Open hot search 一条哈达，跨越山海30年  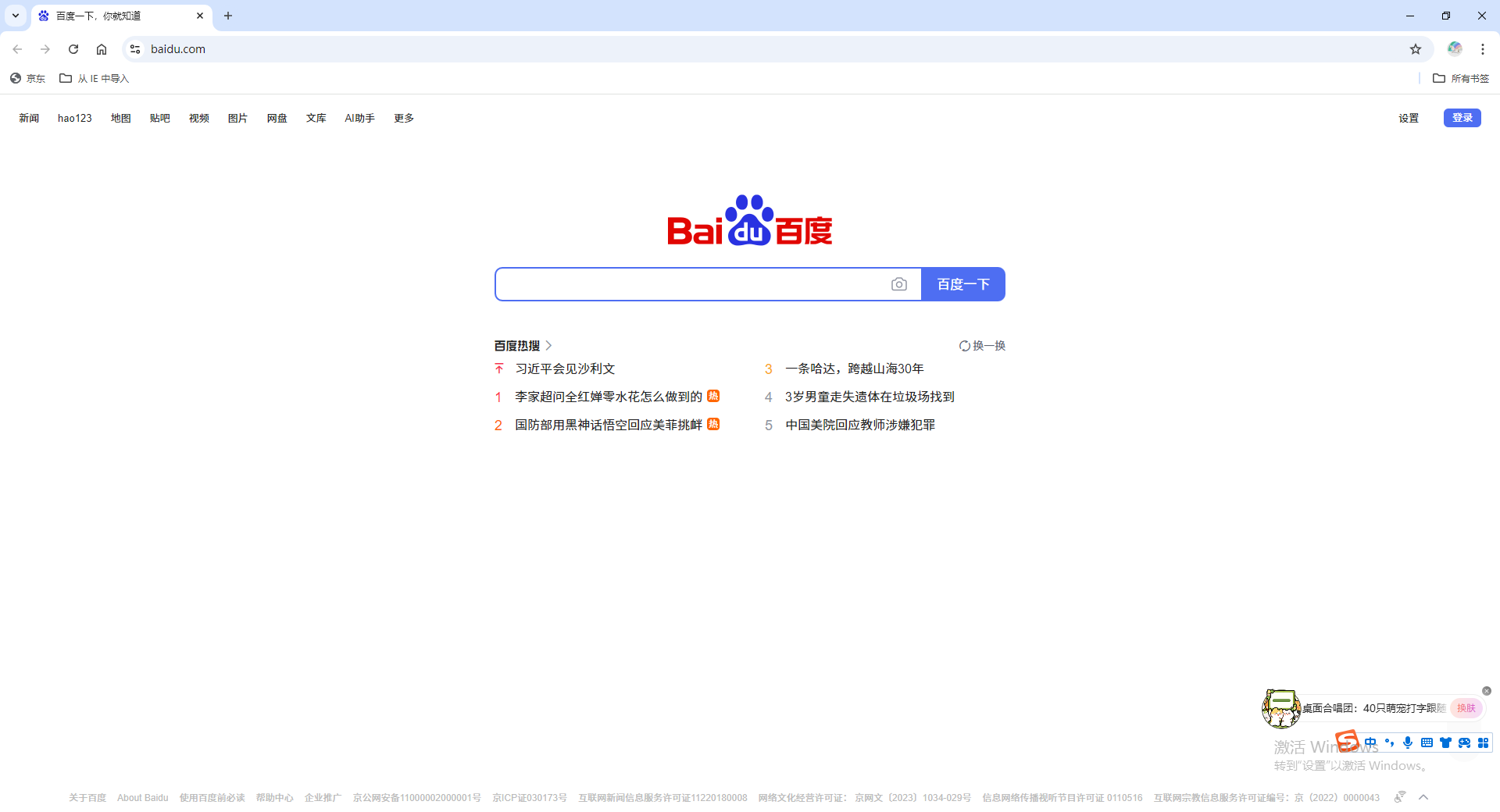[855, 369]
